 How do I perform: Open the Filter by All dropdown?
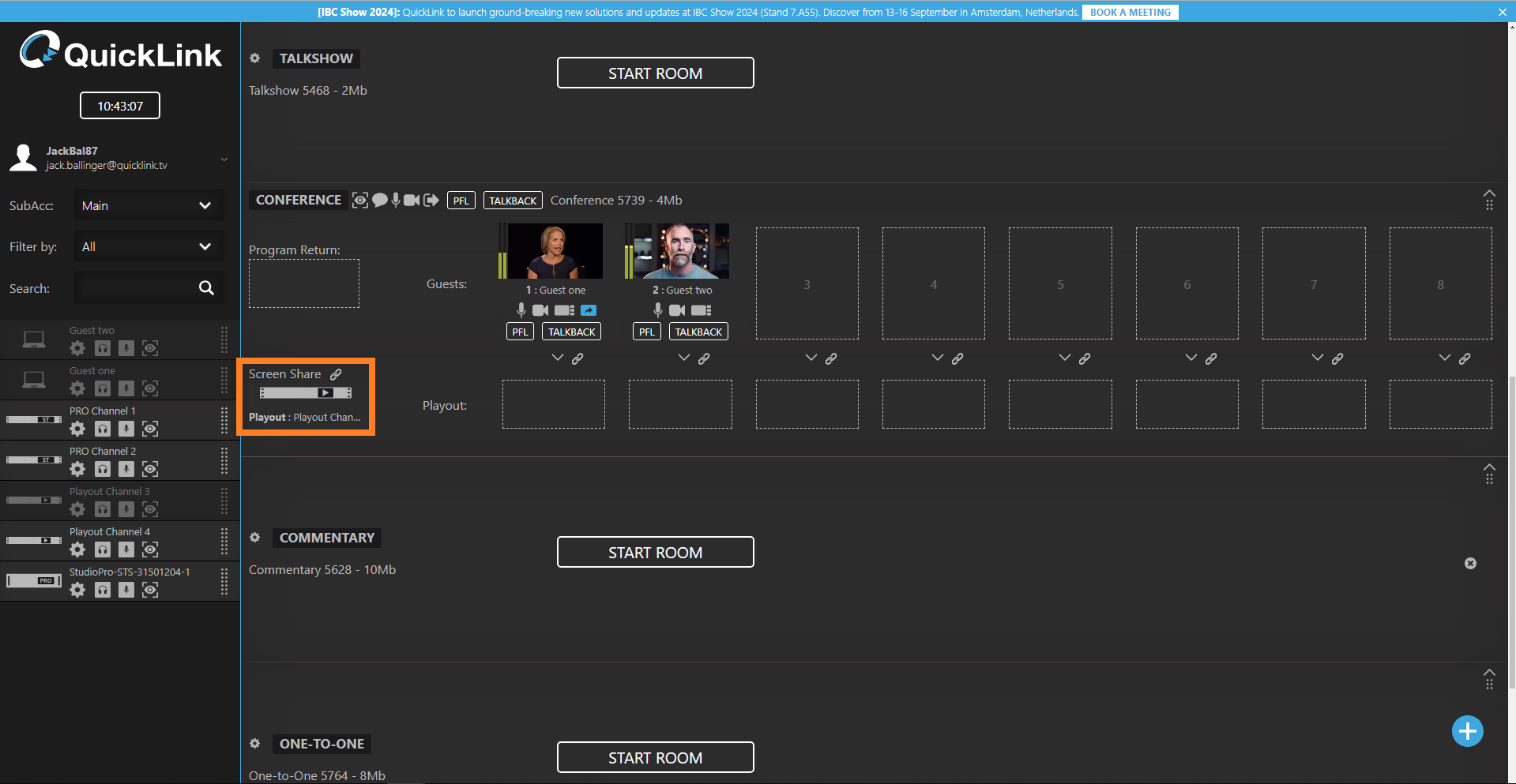[149, 246]
